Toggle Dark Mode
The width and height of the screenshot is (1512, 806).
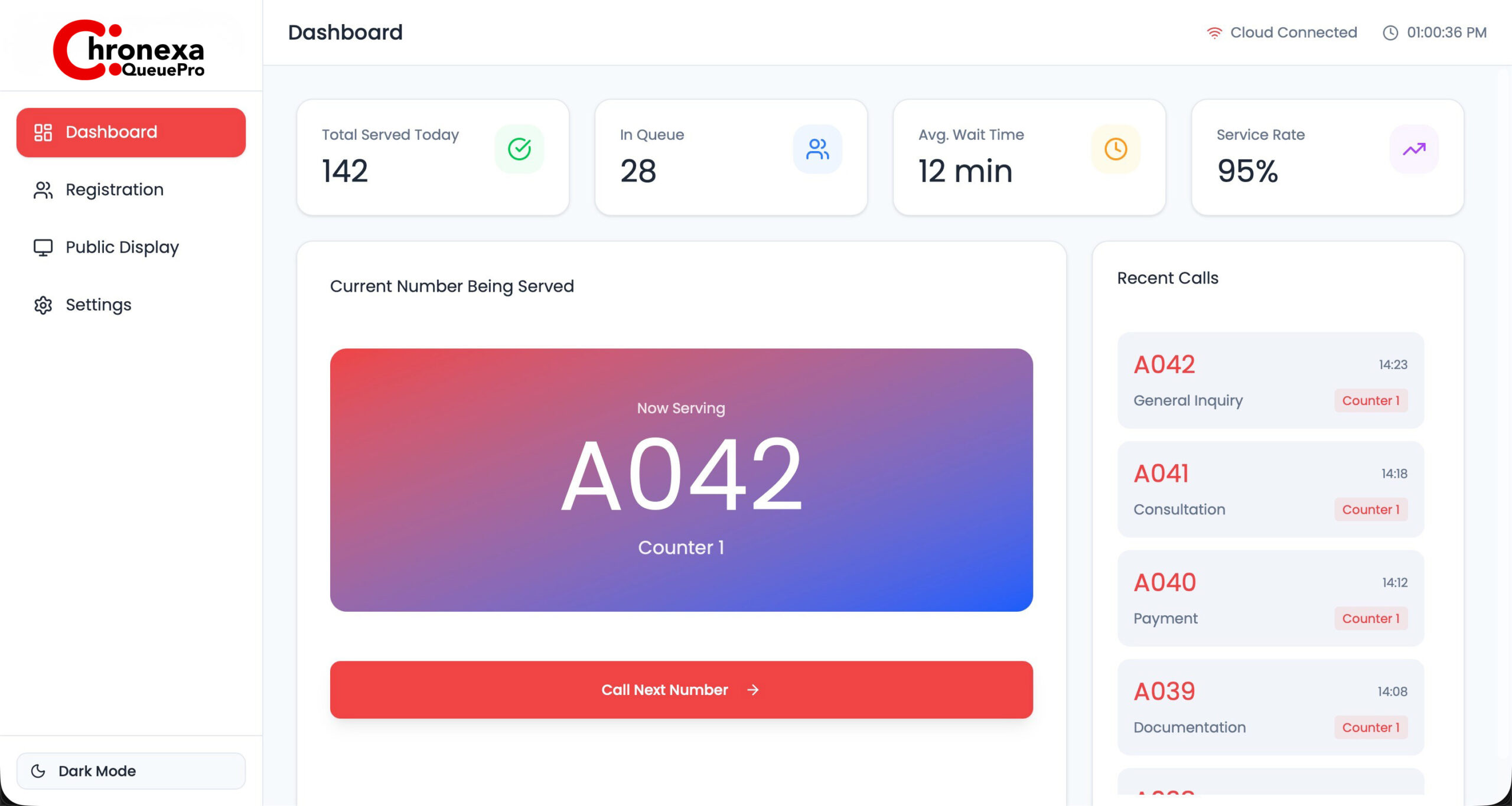pyautogui.click(x=131, y=771)
